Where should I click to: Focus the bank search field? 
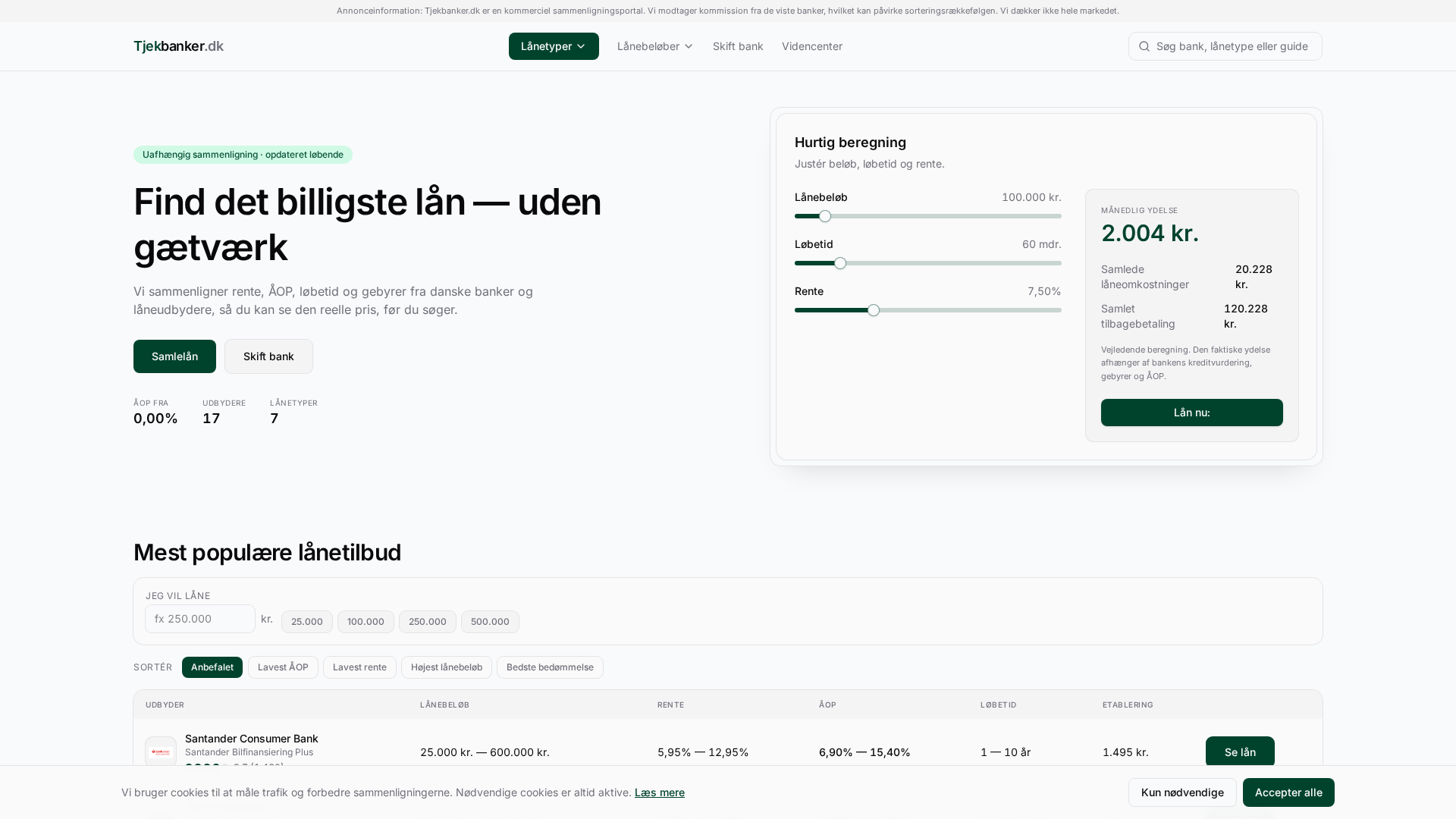point(1225,46)
